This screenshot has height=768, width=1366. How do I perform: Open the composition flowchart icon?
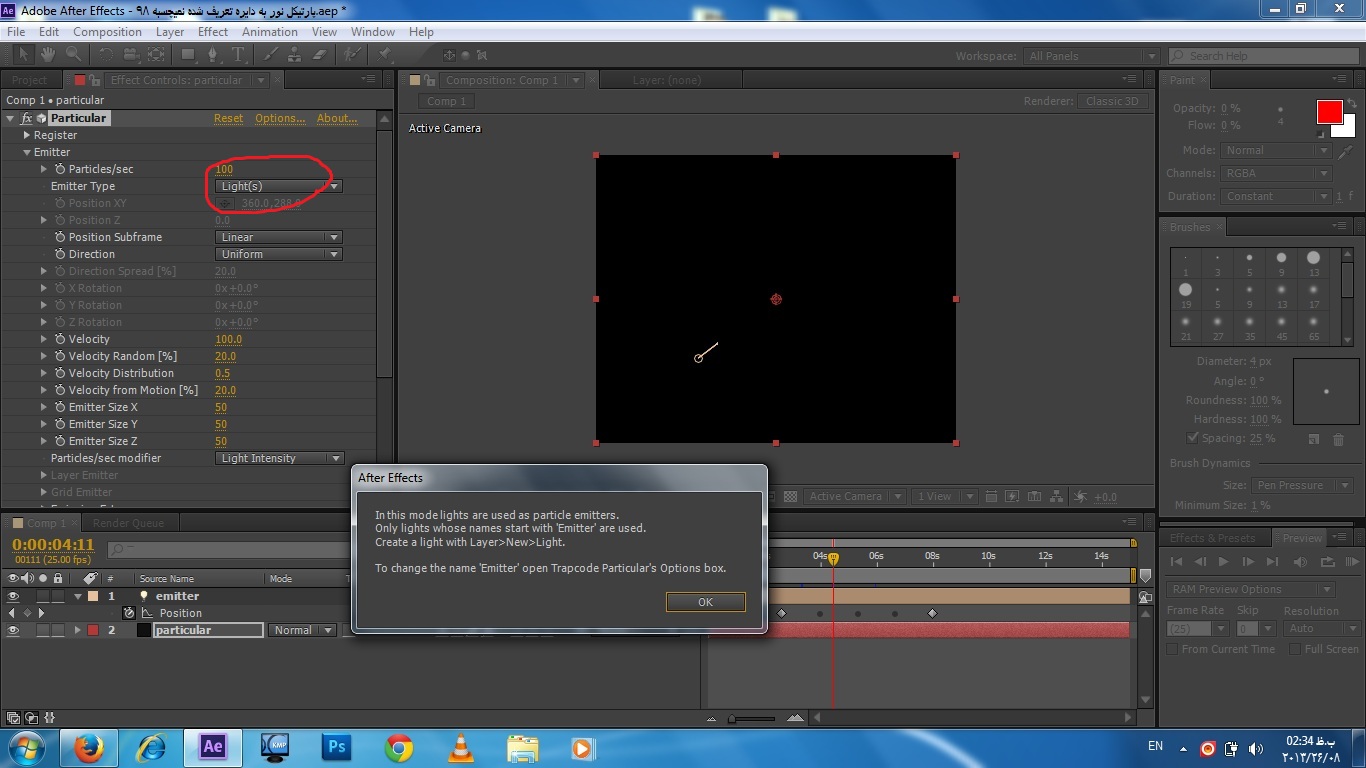1056,496
